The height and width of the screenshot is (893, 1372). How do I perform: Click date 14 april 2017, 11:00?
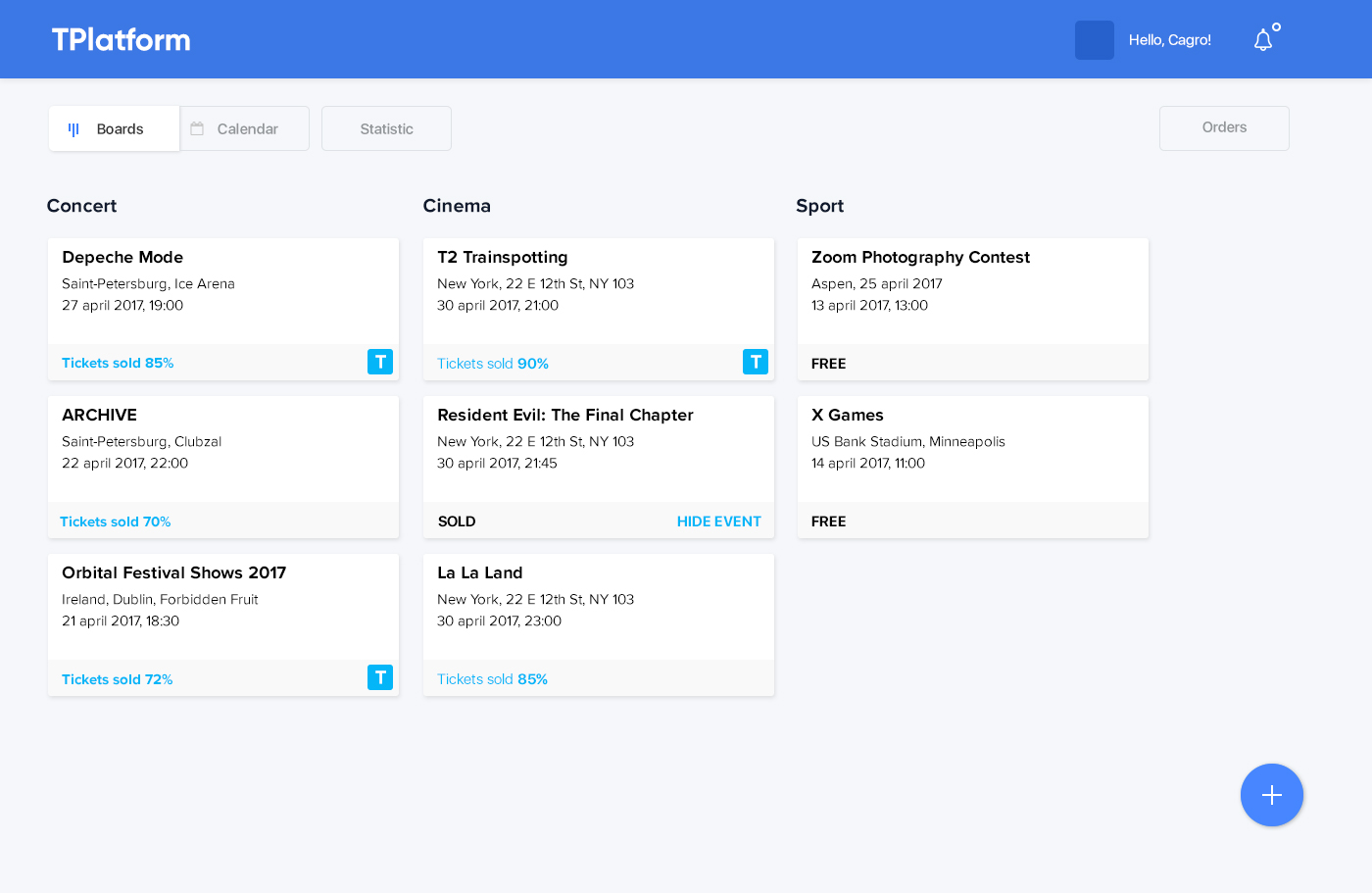pos(868,464)
